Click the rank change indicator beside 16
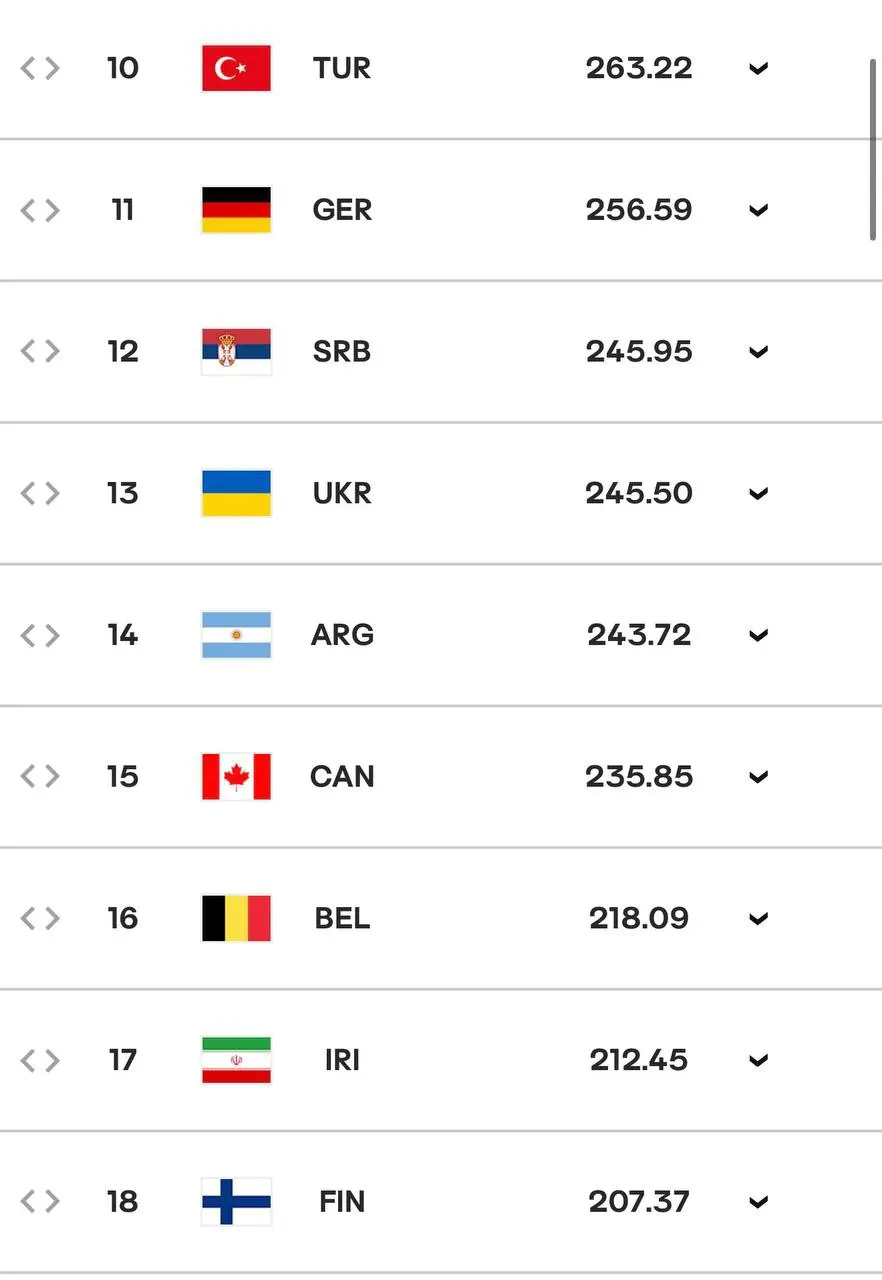Image resolution: width=882 pixels, height=1280 pixels. coord(40,918)
